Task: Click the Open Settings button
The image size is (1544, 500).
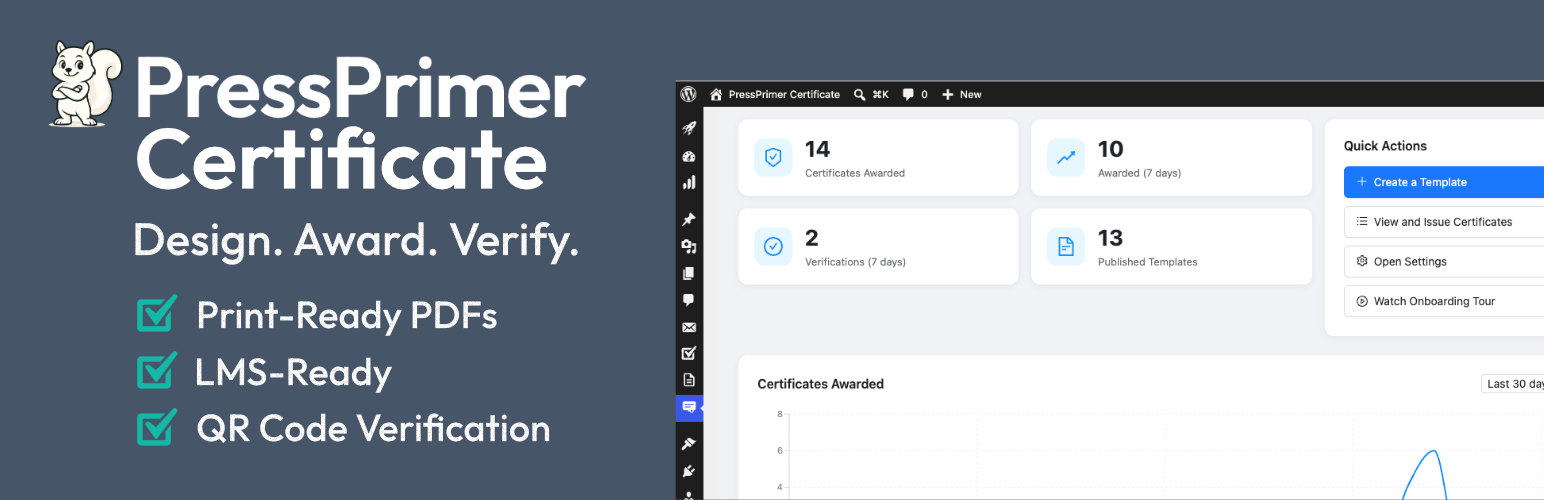Action: tap(1444, 261)
